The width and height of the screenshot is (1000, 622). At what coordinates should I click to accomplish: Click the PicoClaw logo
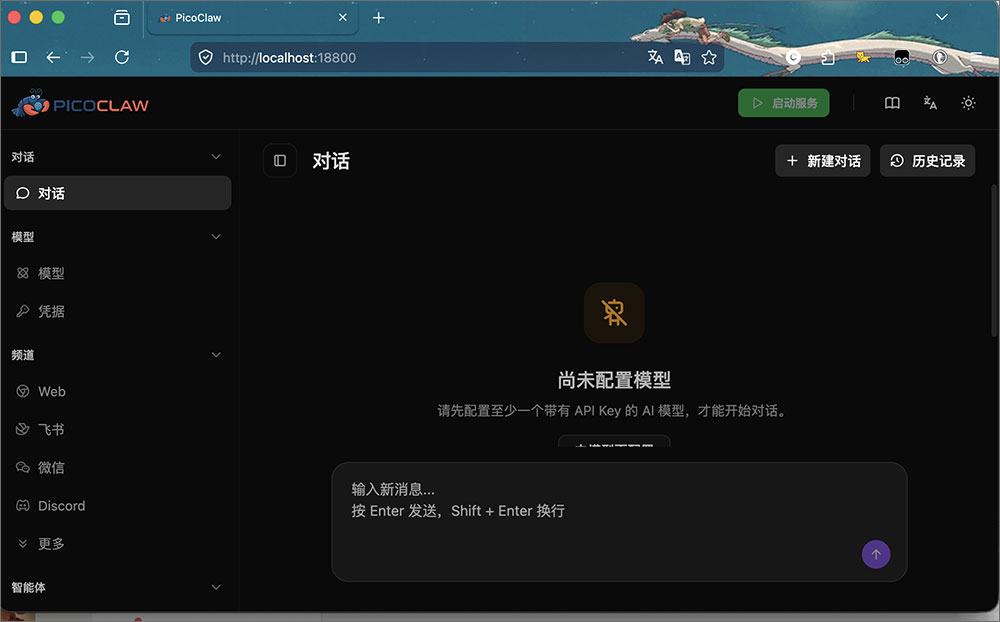point(80,104)
